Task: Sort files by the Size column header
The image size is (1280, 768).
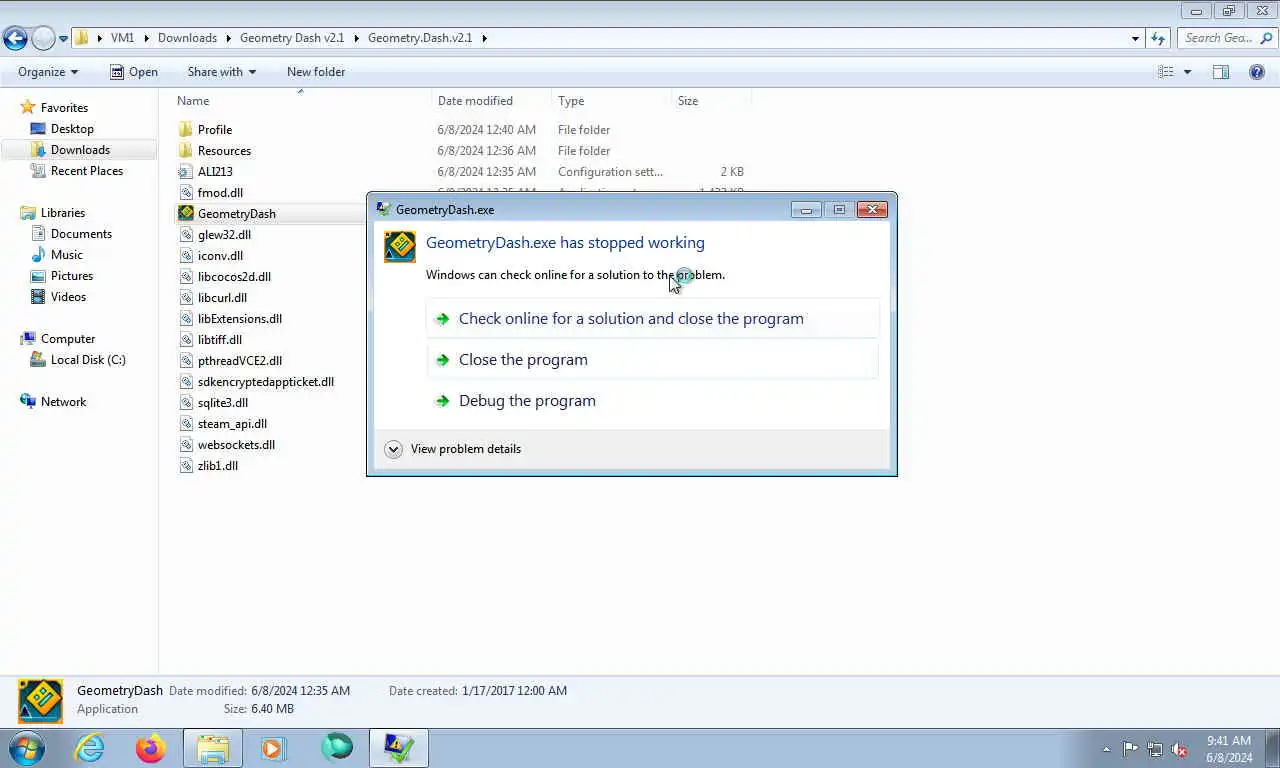Action: [688, 101]
